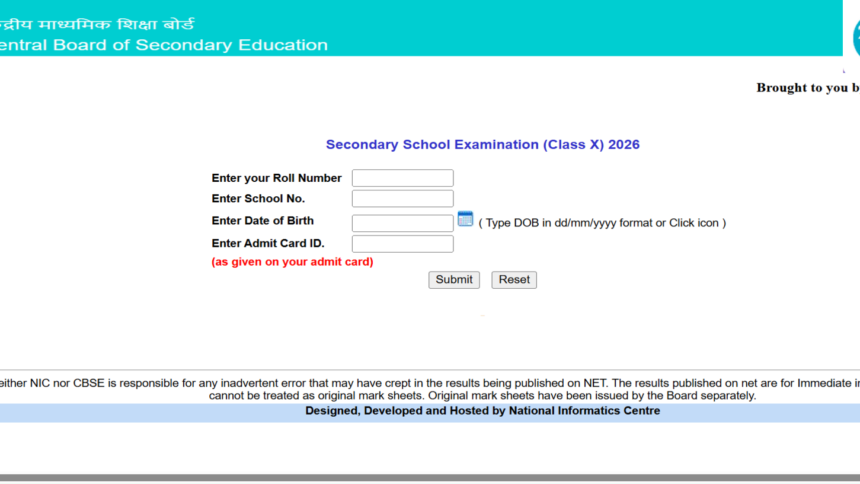Click the 'Enter Date of Birth' label
The image size is (860, 484).
[263, 221]
